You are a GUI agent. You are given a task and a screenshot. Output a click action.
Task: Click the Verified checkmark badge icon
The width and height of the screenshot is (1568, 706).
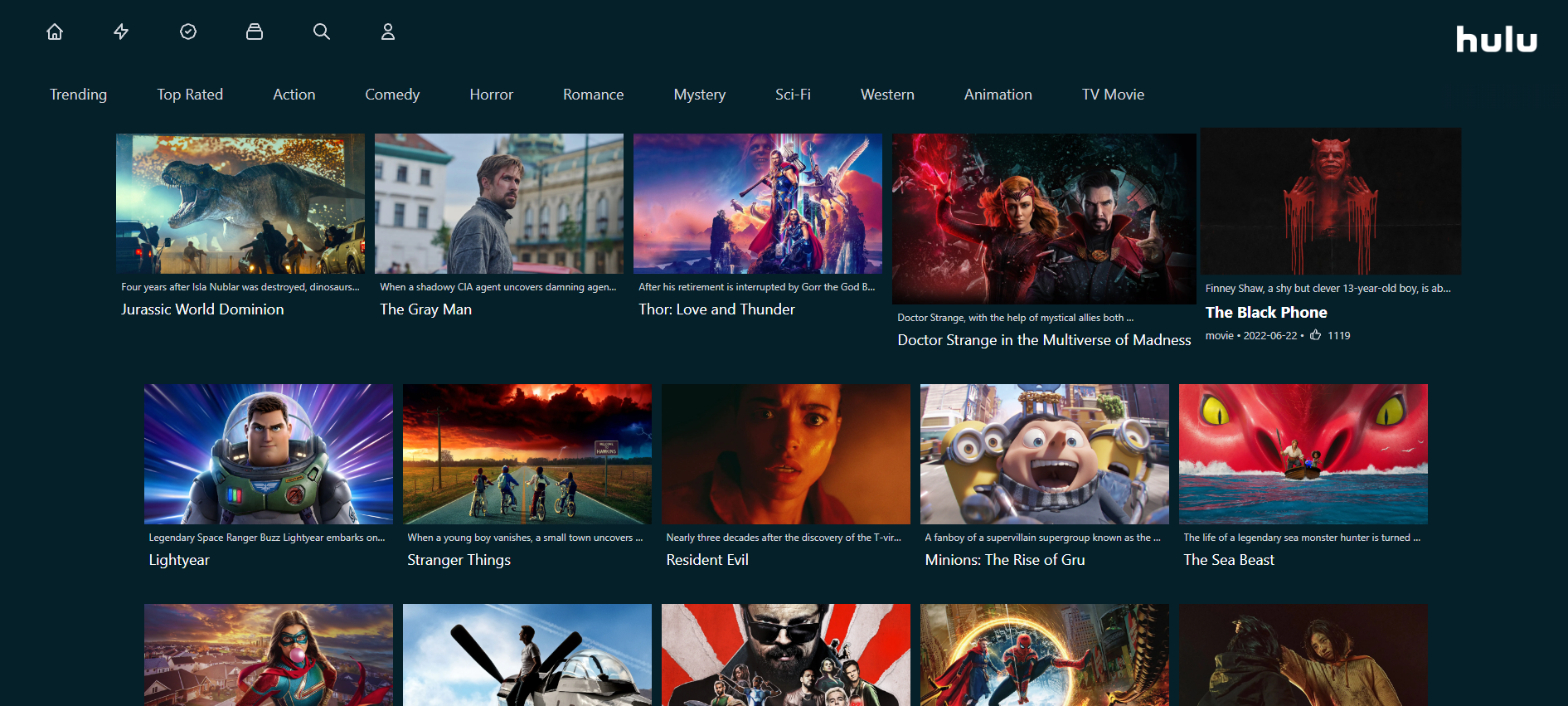click(188, 32)
